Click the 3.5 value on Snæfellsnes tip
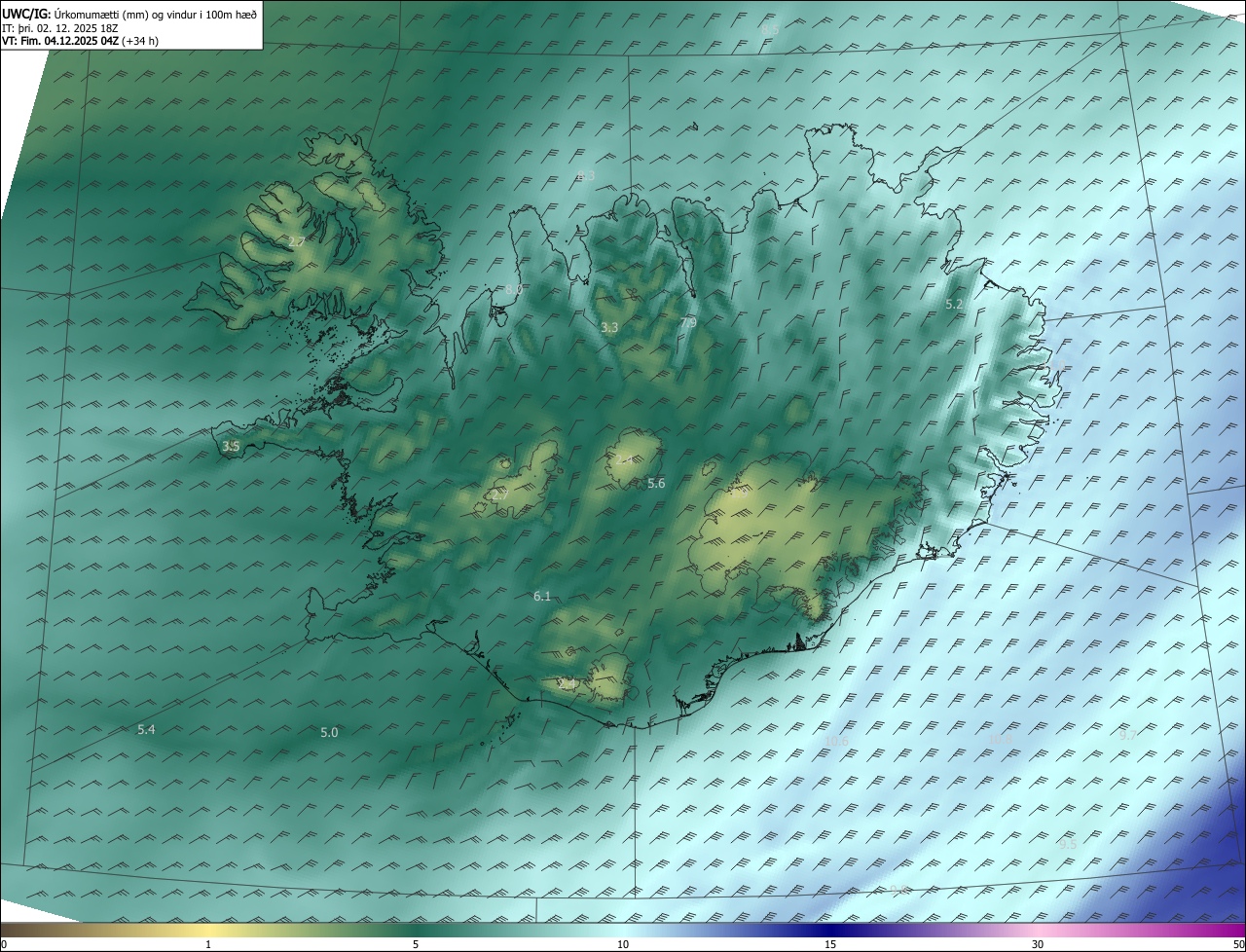Viewport: 1246px width, 952px height. [231, 447]
